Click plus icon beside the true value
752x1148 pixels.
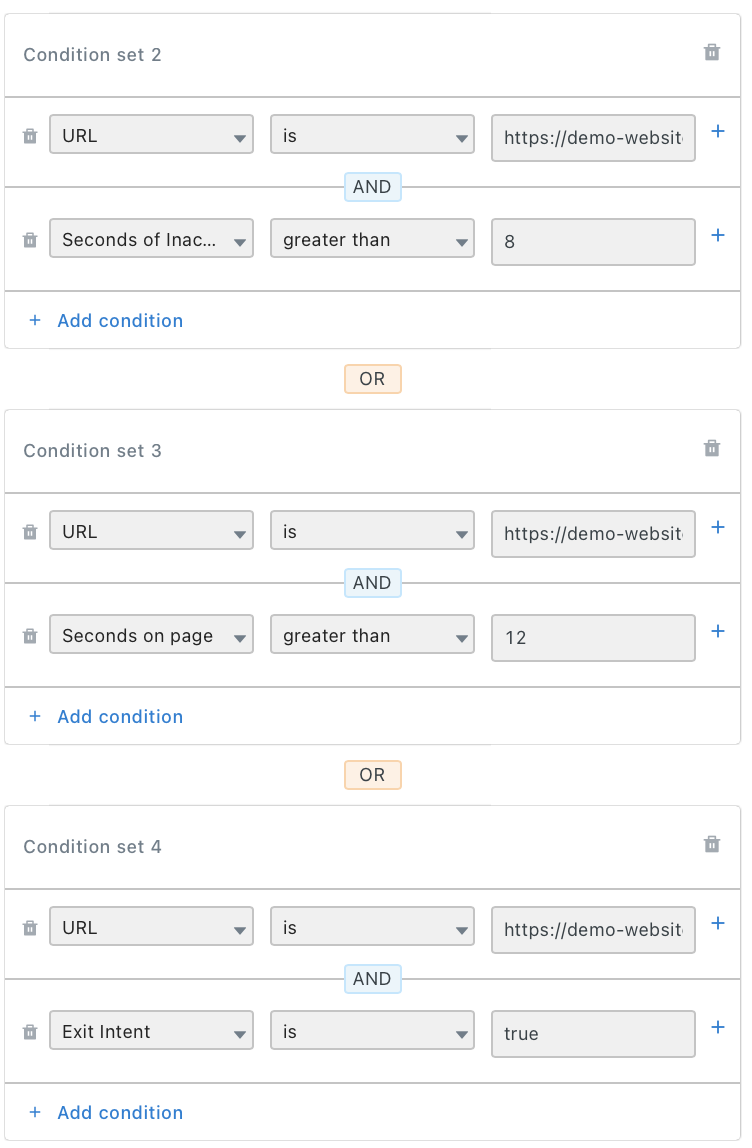tap(718, 1027)
